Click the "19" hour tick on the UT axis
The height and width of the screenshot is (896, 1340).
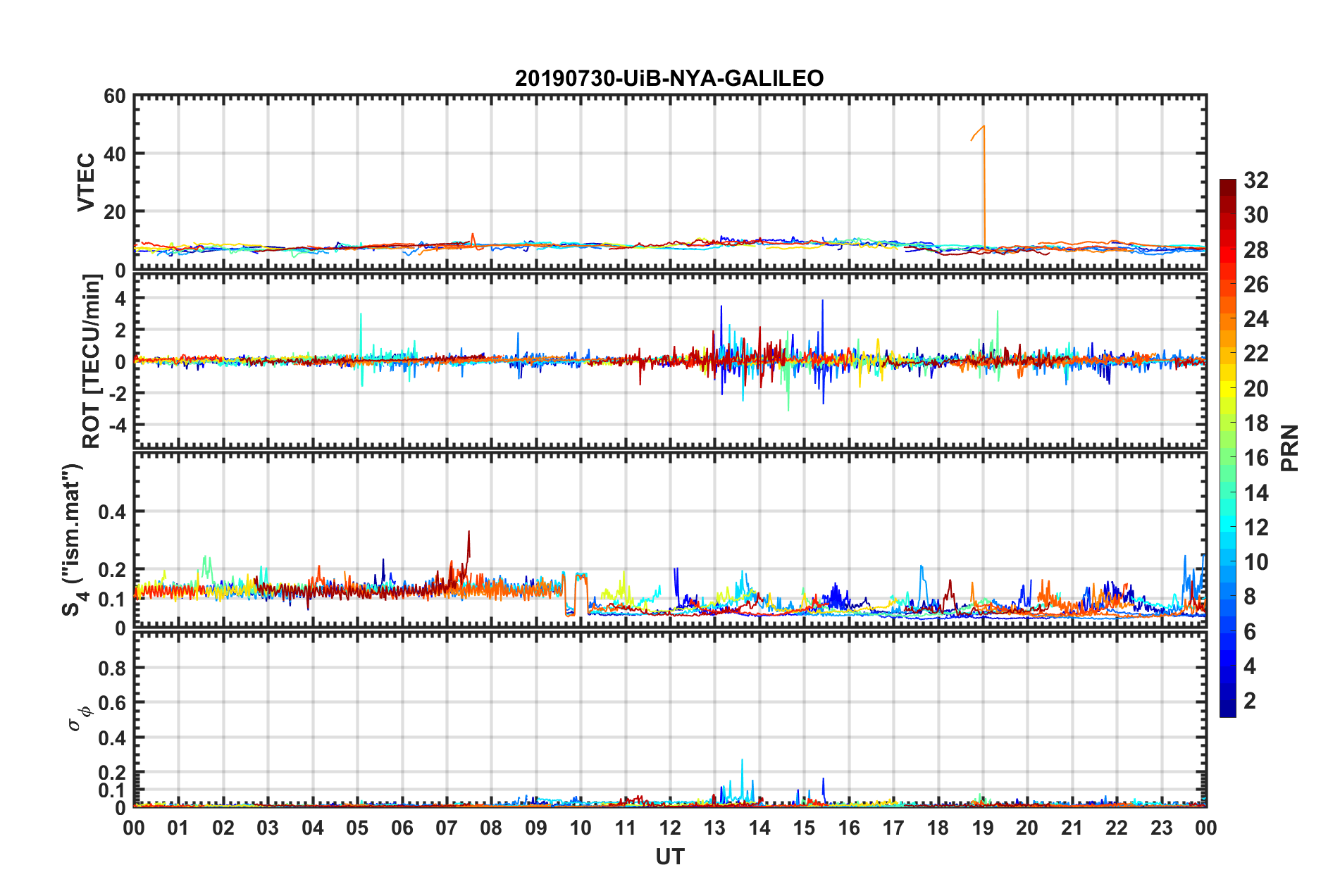point(983,828)
